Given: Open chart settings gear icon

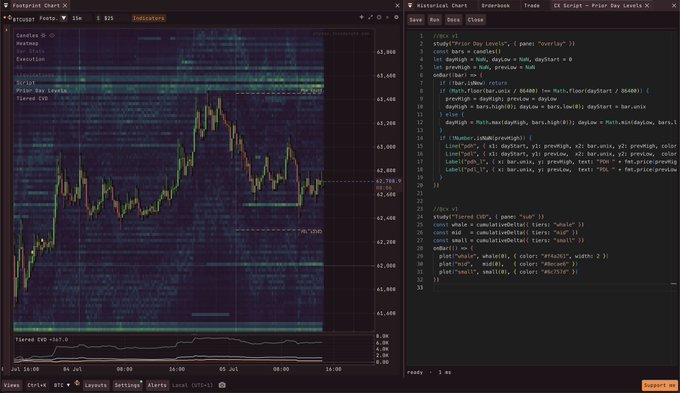Looking at the screenshot, I should (396, 17).
